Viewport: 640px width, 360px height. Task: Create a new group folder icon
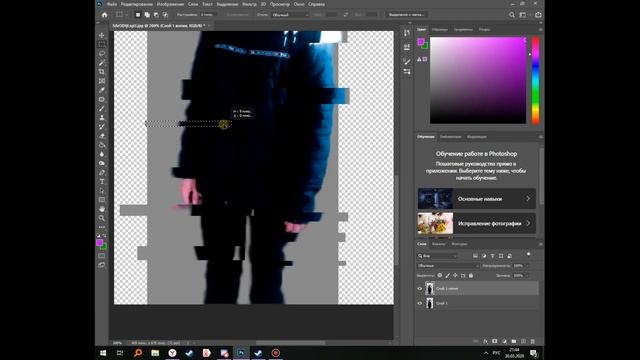[x=514, y=341]
